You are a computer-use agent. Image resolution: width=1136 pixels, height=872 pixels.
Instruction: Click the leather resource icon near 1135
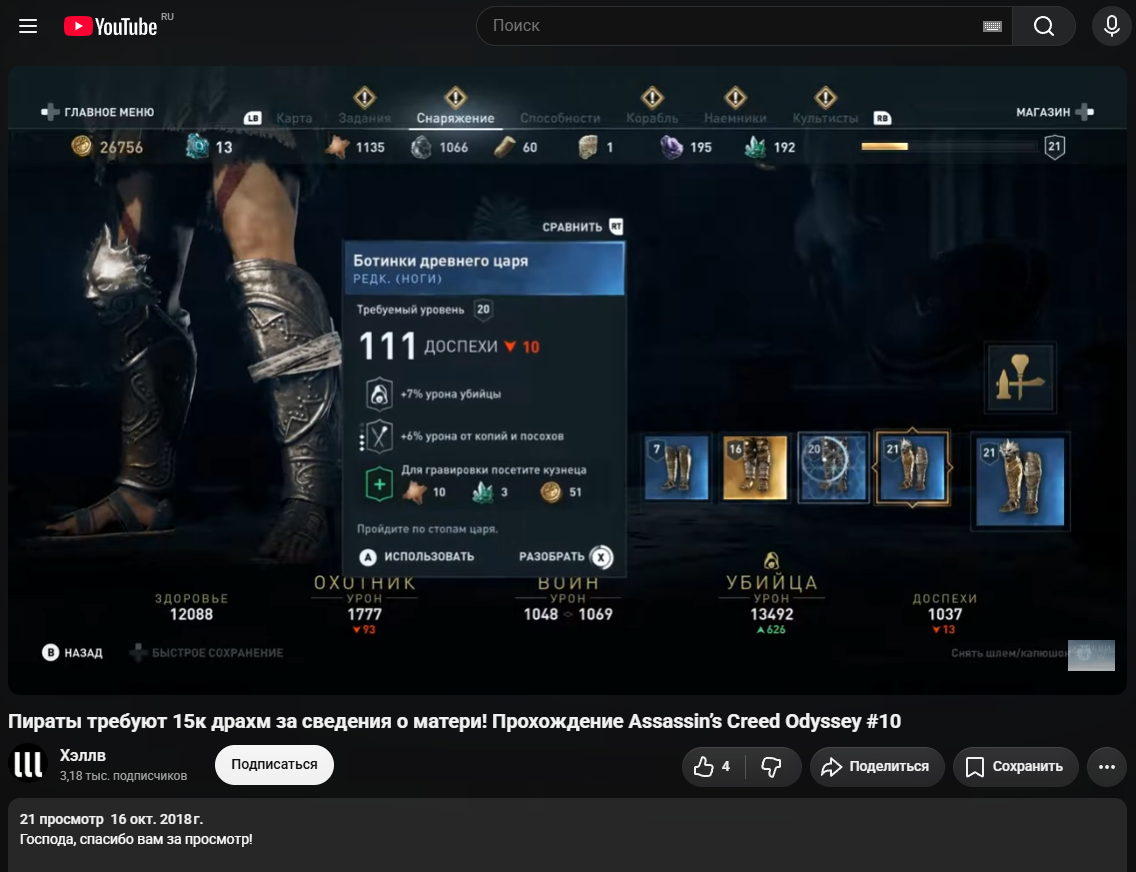337,147
